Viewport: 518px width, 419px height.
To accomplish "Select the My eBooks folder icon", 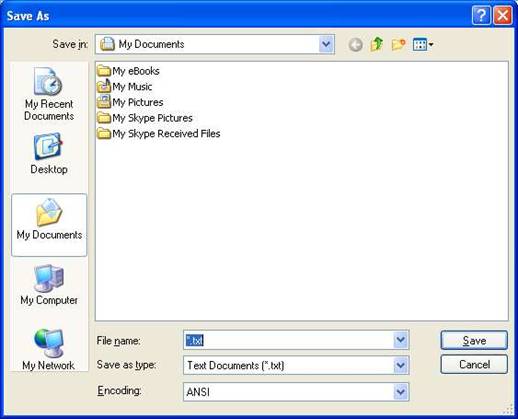I will click(104, 71).
